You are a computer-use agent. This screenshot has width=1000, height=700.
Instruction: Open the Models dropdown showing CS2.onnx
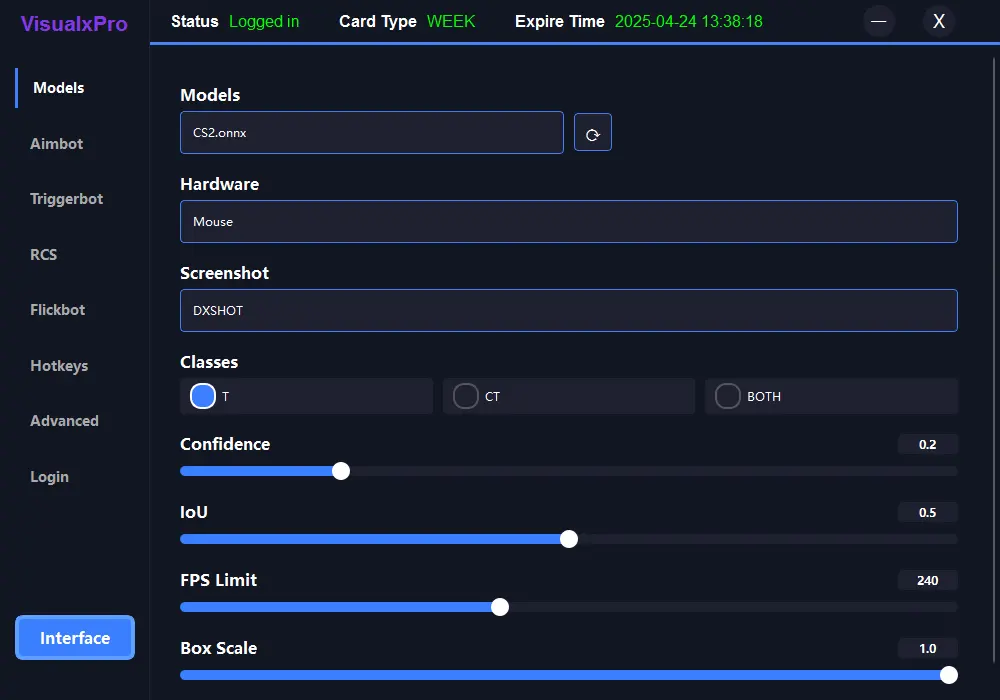(x=371, y=132)
